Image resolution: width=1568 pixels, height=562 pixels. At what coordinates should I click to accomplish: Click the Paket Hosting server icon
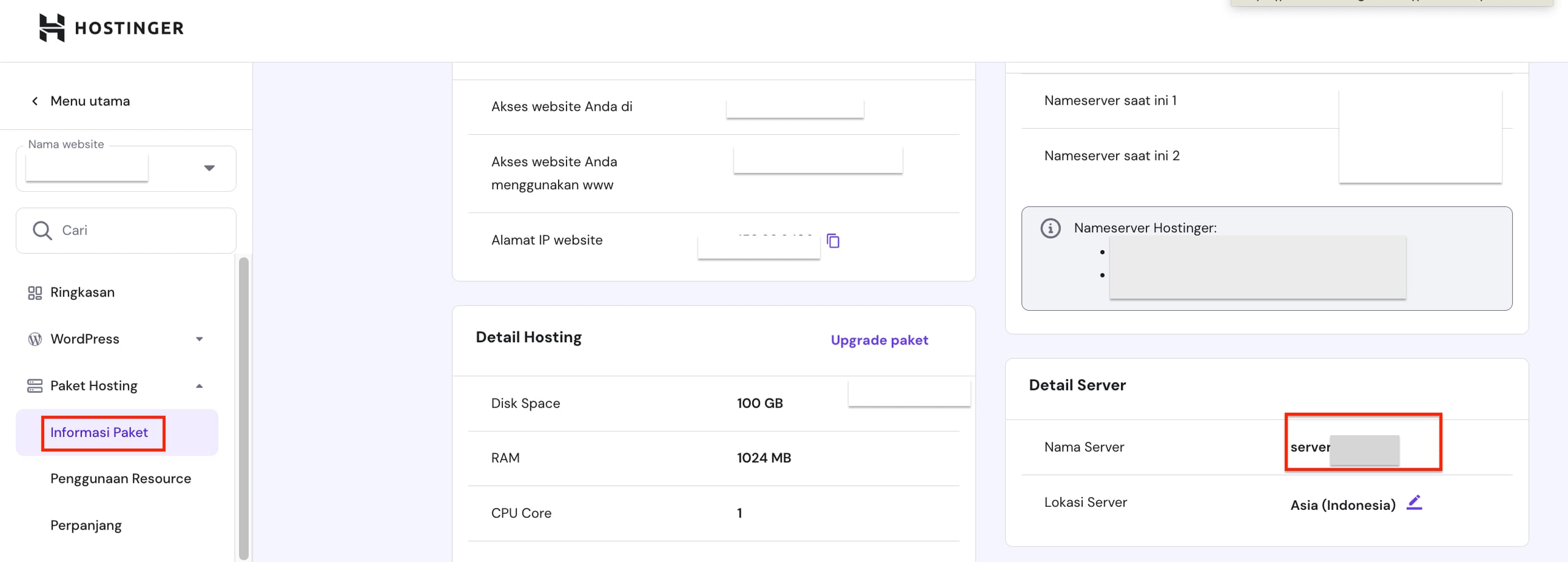click(35, 386)
